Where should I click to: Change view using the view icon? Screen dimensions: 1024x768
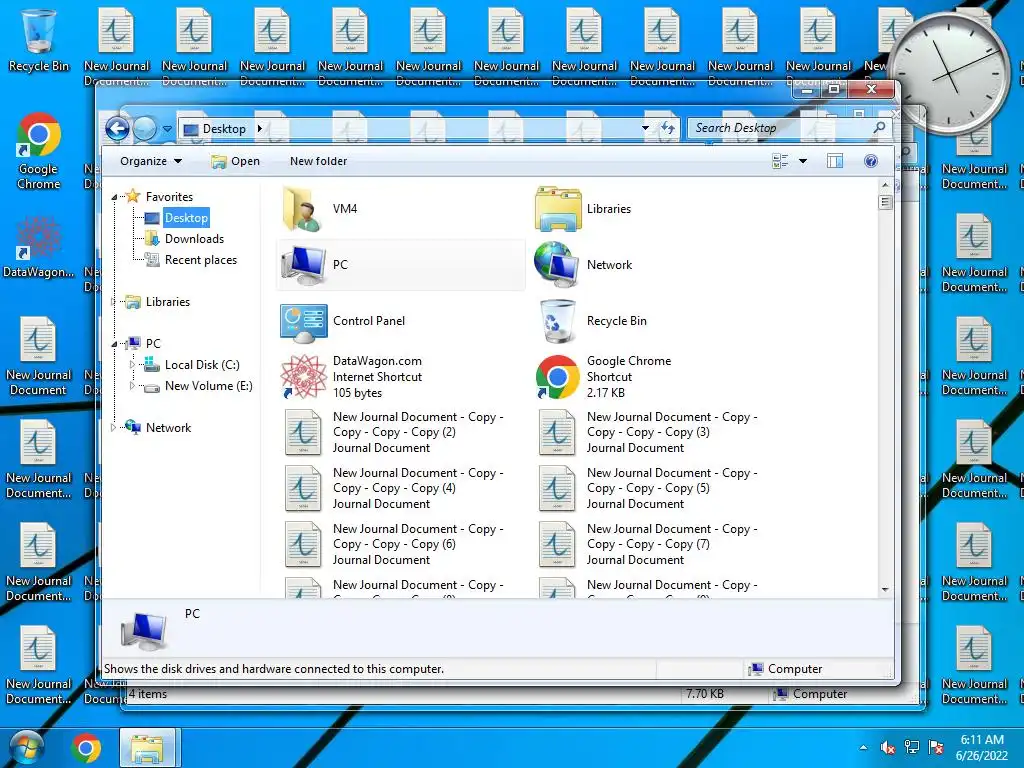[780, 161]
